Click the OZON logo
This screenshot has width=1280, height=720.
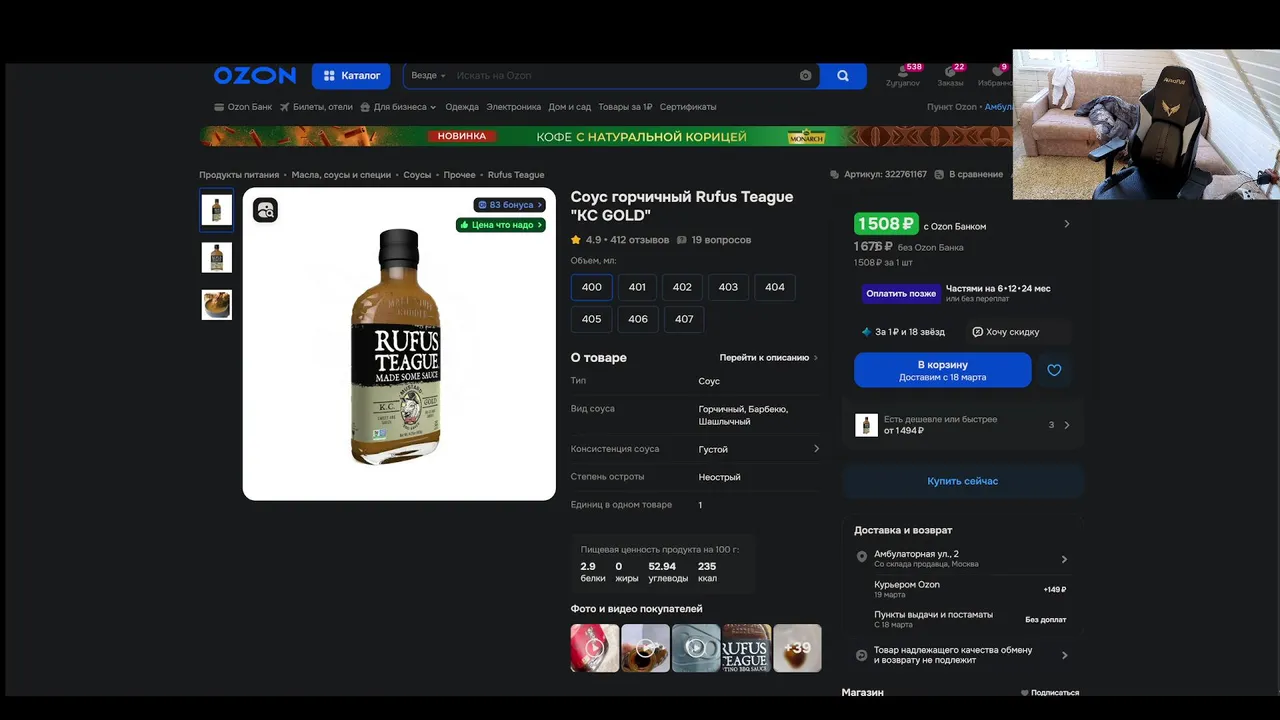coord(254,76)
